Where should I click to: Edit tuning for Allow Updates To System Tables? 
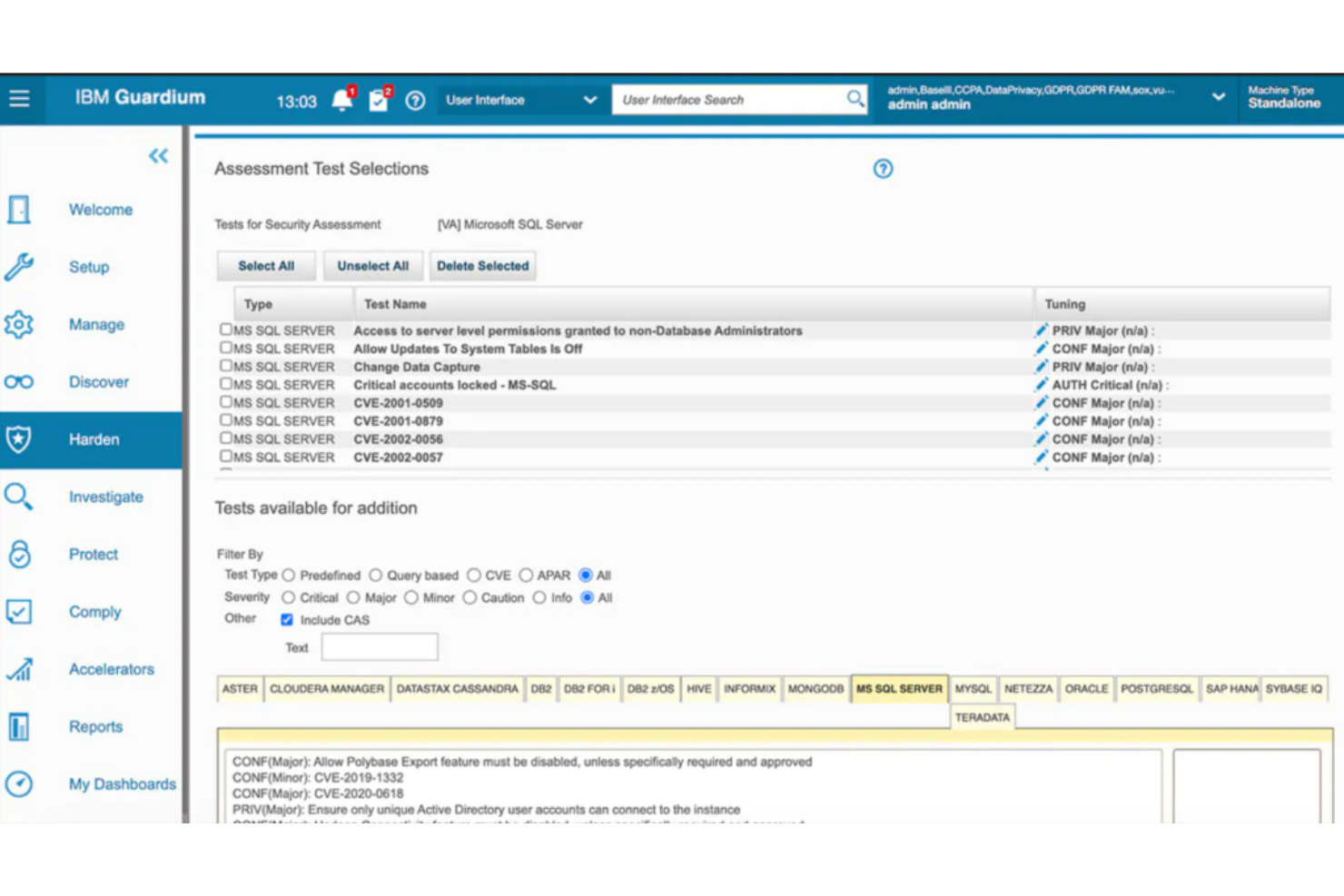1042,349
